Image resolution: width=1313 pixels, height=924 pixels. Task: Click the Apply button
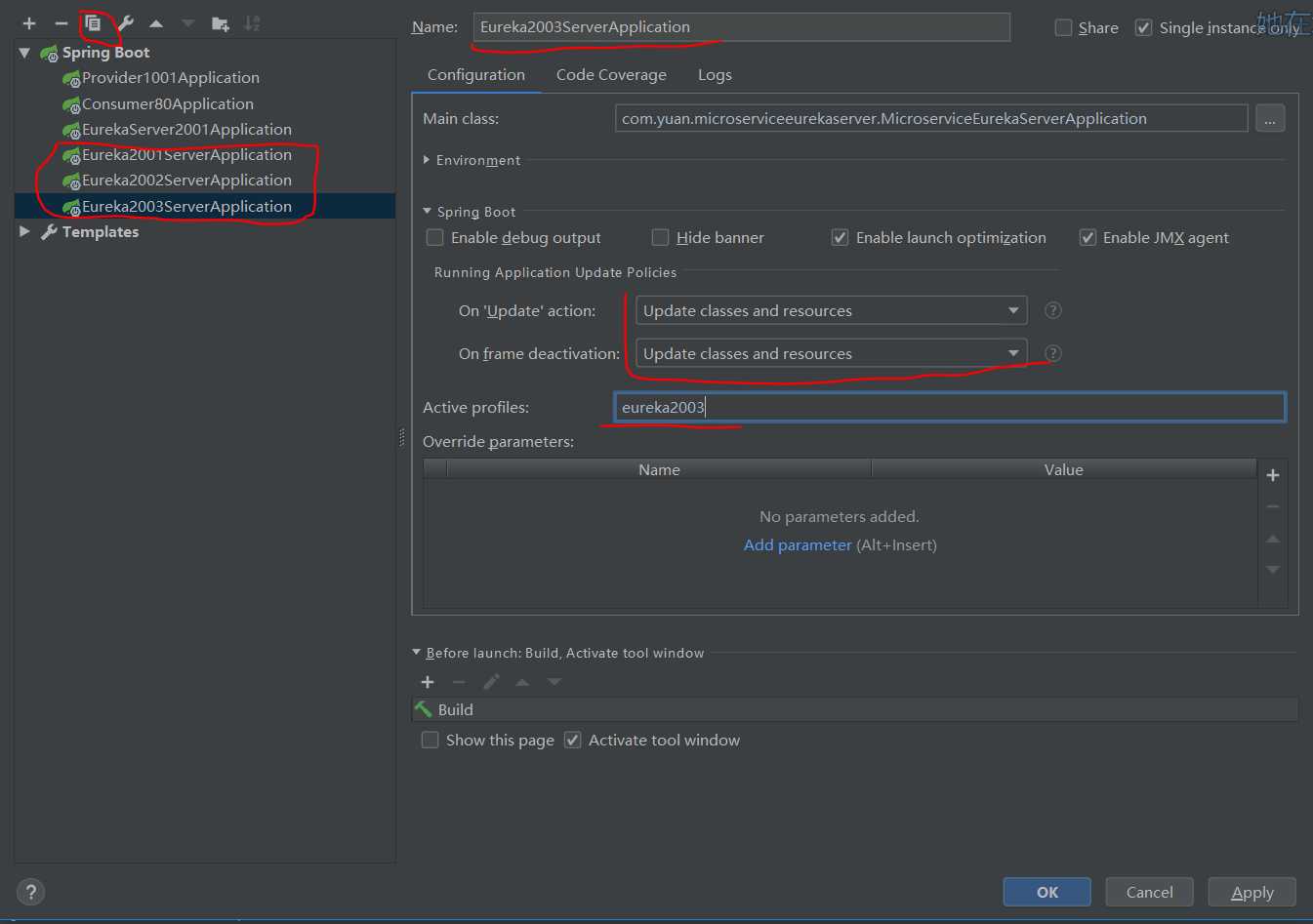1252,892
